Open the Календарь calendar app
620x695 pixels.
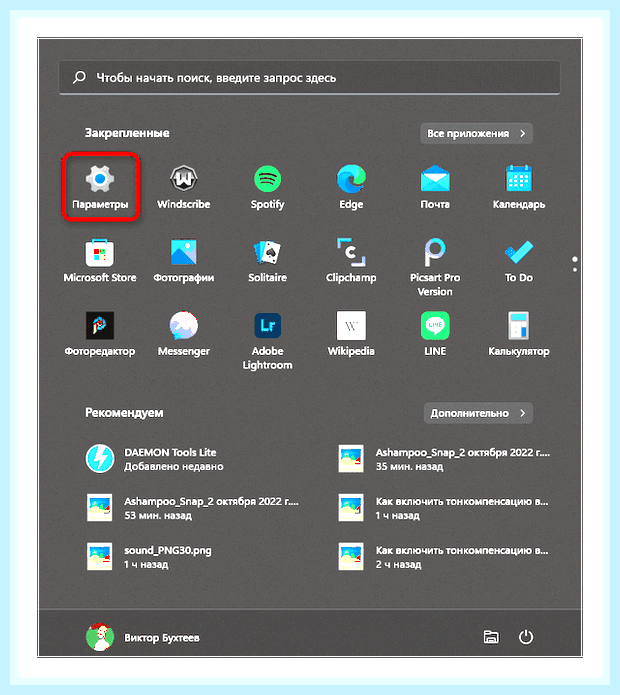click(x=519, y=186)
